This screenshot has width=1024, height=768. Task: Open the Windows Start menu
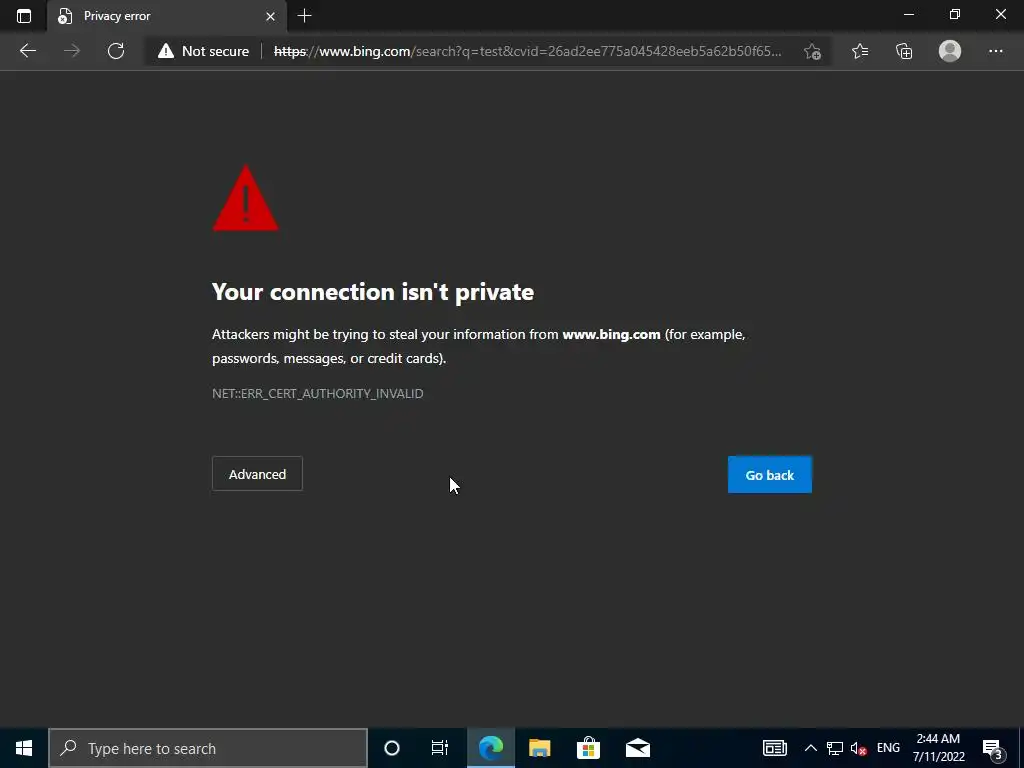click(x=24, y=748)
